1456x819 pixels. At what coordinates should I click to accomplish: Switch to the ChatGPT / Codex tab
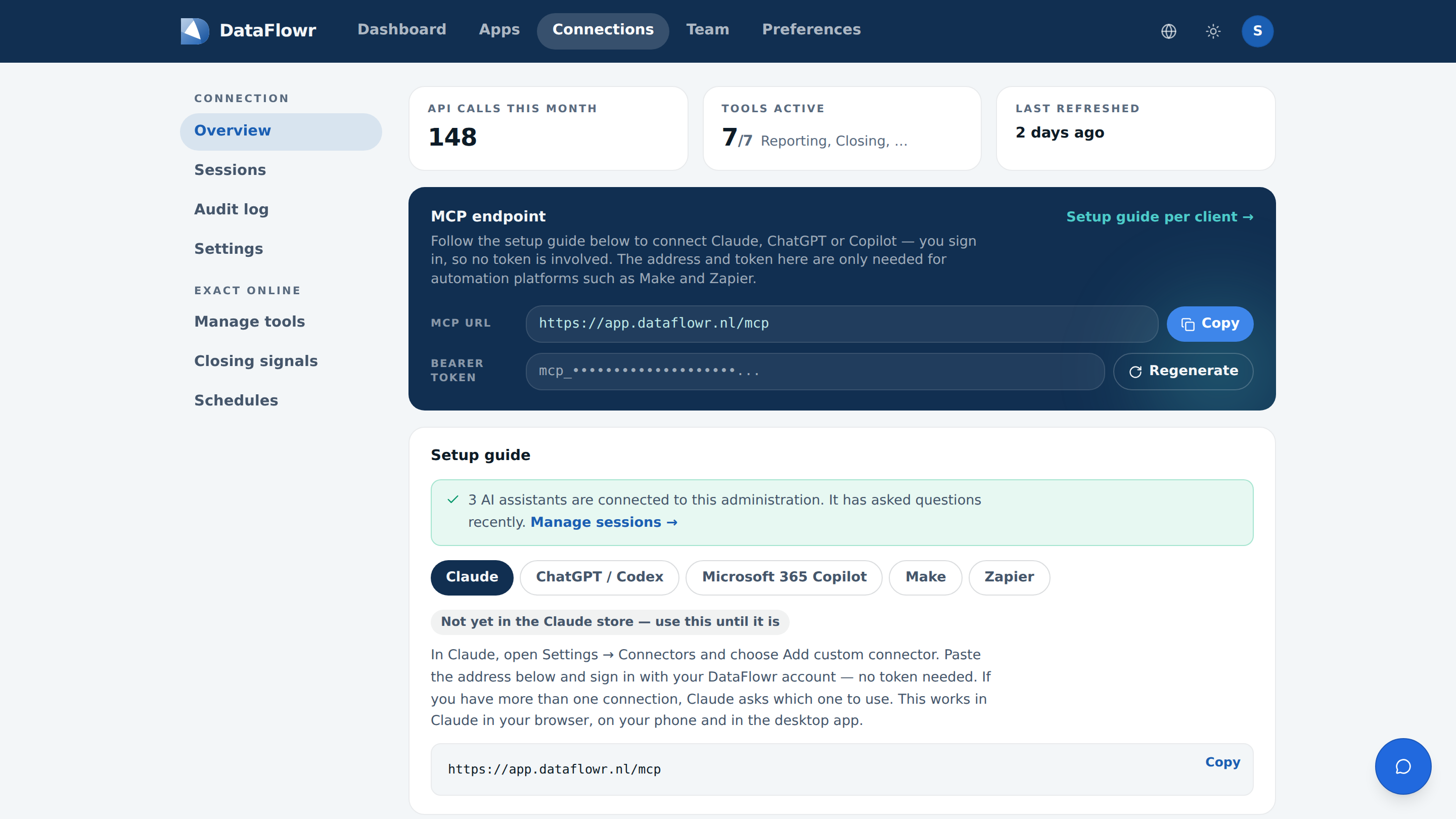(599, 578)
